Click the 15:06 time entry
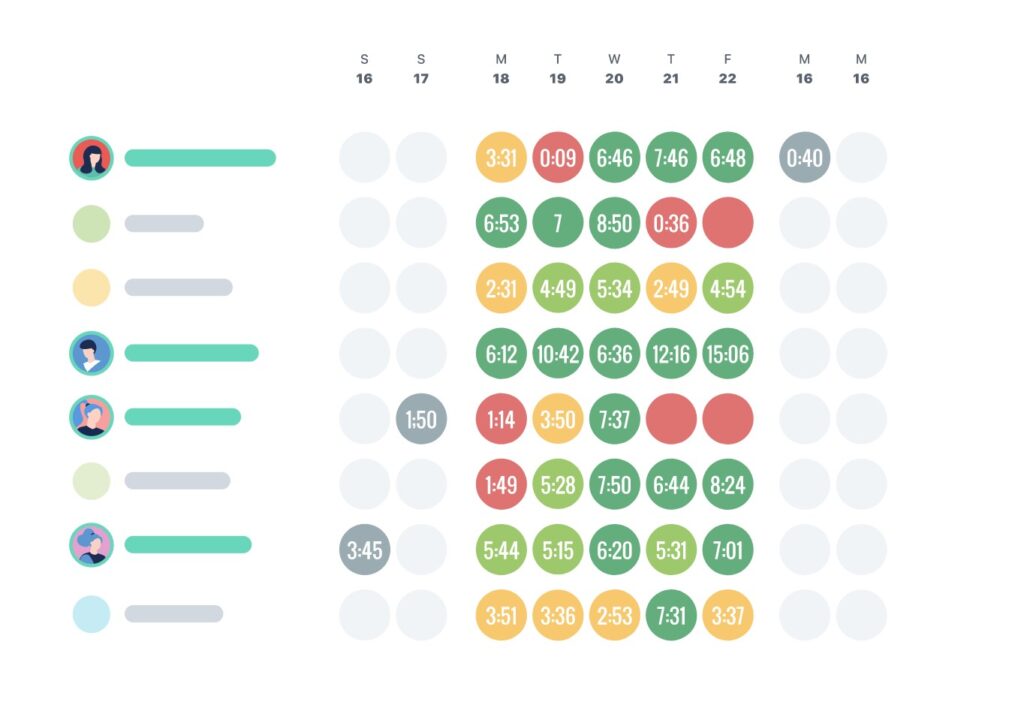Screen dimensions: 1024x714 728,354
